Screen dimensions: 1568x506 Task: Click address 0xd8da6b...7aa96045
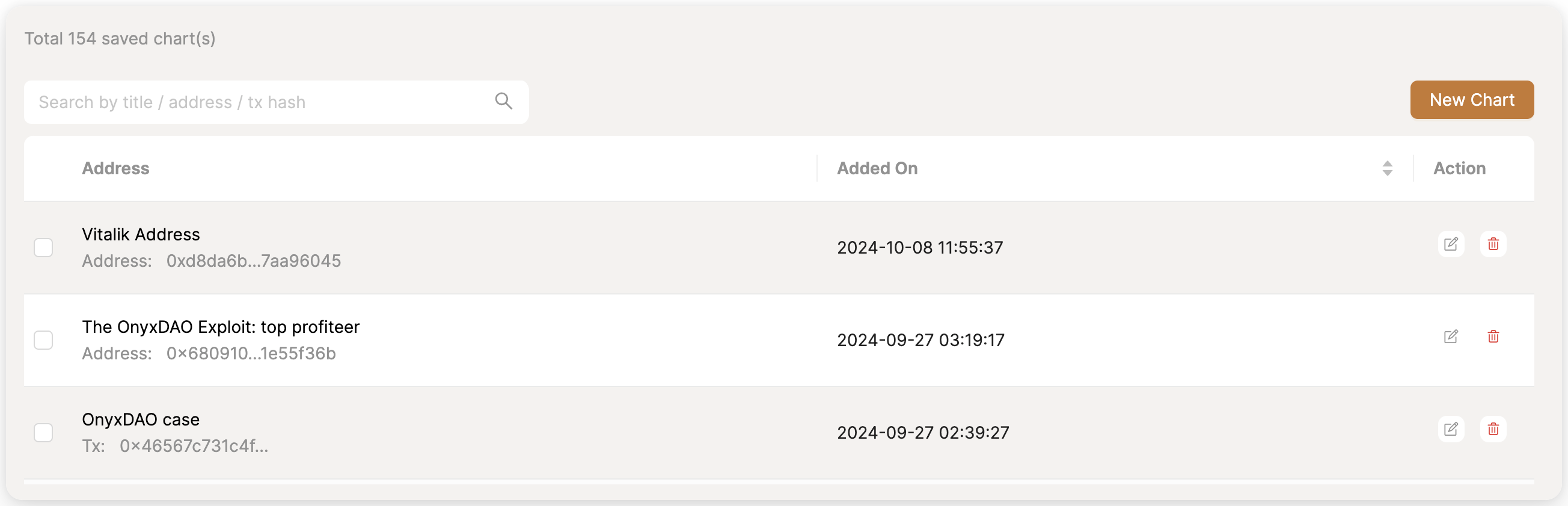point(253,261)
